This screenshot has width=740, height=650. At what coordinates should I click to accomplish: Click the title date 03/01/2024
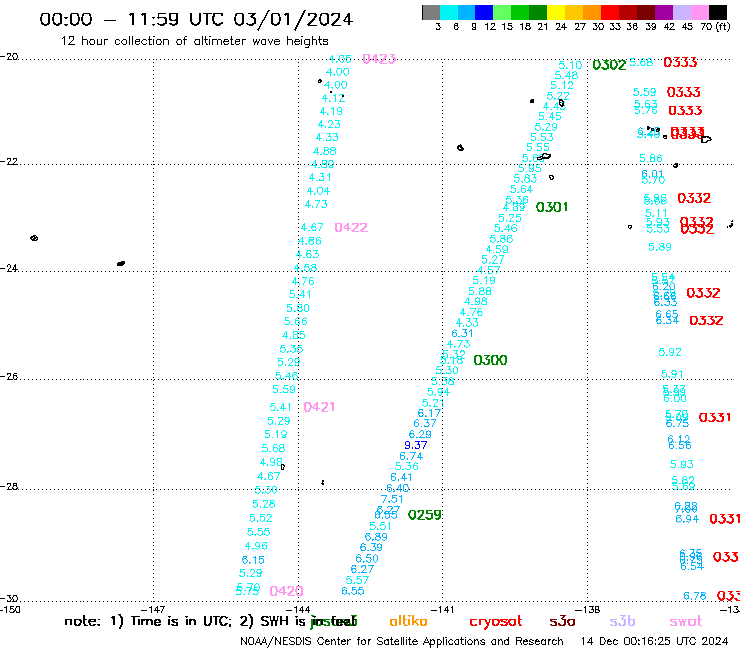[293, 19]
